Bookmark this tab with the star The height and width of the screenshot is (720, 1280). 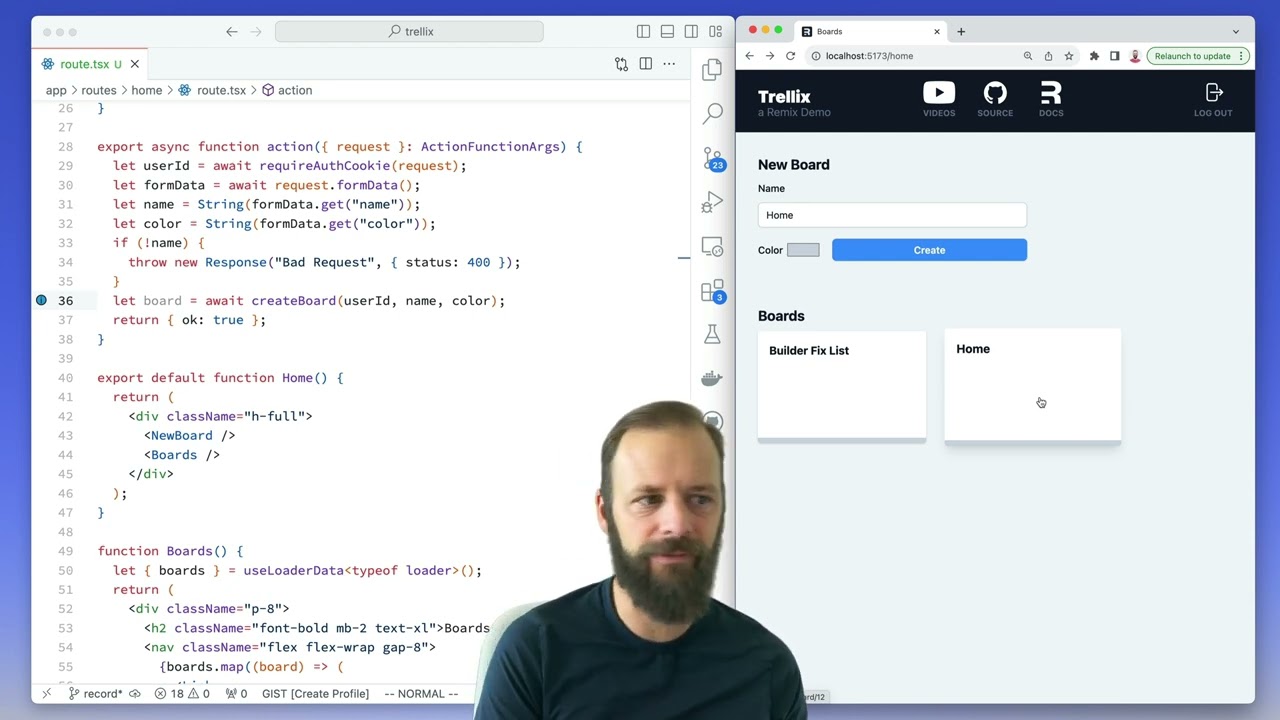[x=1069, y=56]
